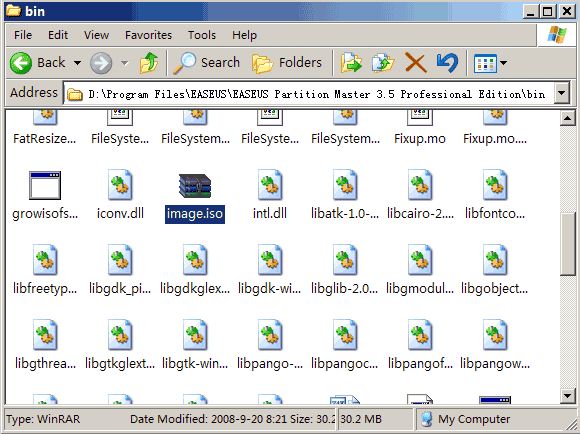The image size is (580, 434).
Task: Select the libgdk-wi file icon
Action: [x=270, y=260]
